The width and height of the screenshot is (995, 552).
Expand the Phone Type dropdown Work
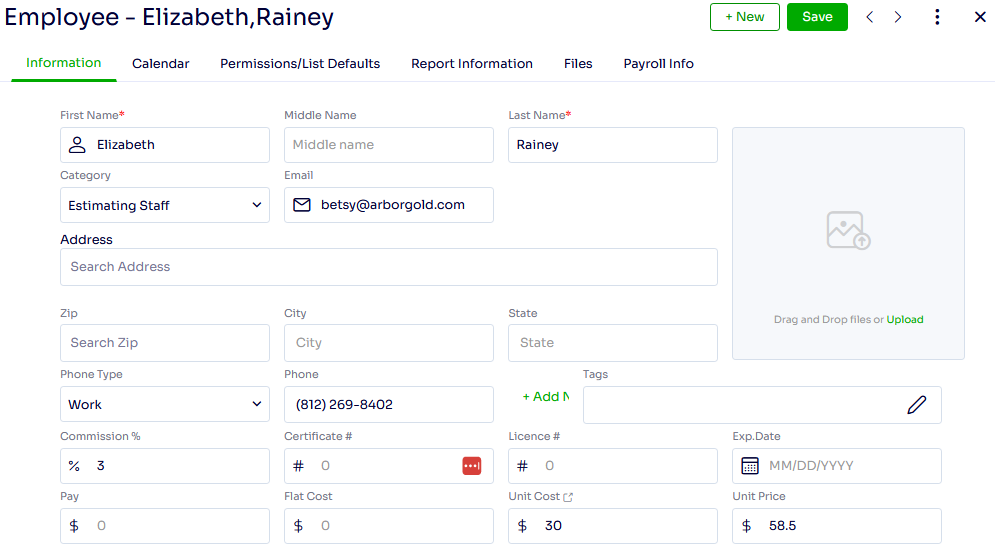point(165,404)
